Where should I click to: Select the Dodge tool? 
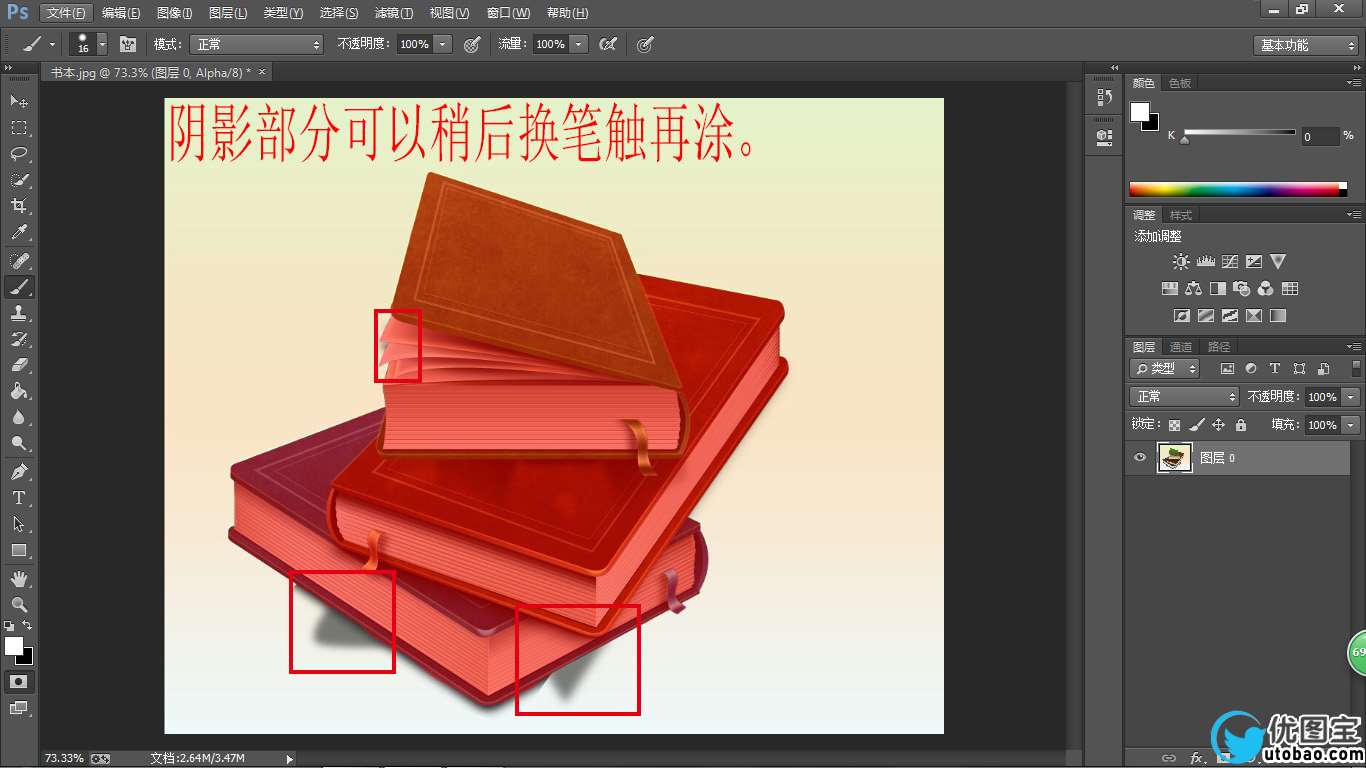[19, 443]
